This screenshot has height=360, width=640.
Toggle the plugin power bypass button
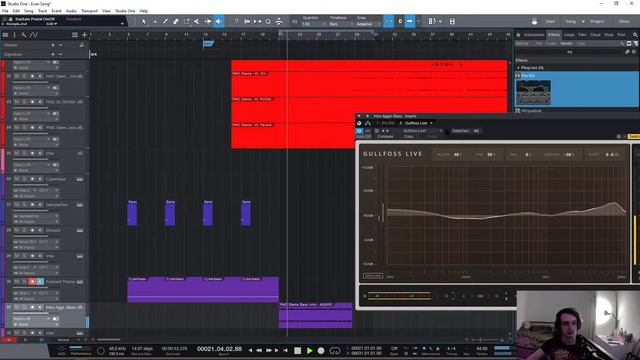[x=360, y=131]
